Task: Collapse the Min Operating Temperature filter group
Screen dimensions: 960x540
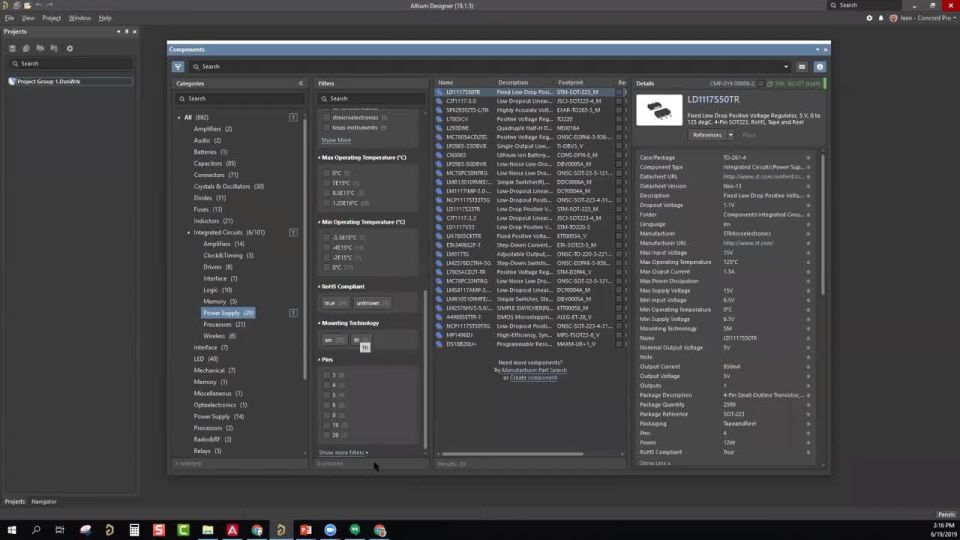Action: [320, 222]
